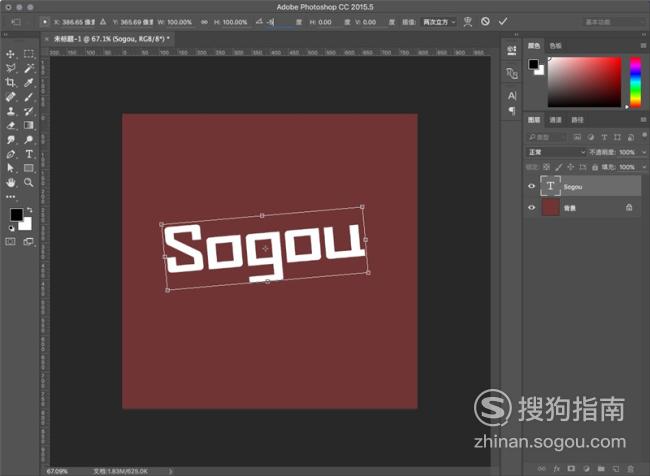
Task: Open the interpolation method dropdown
Action: click(x=439, y=22)
